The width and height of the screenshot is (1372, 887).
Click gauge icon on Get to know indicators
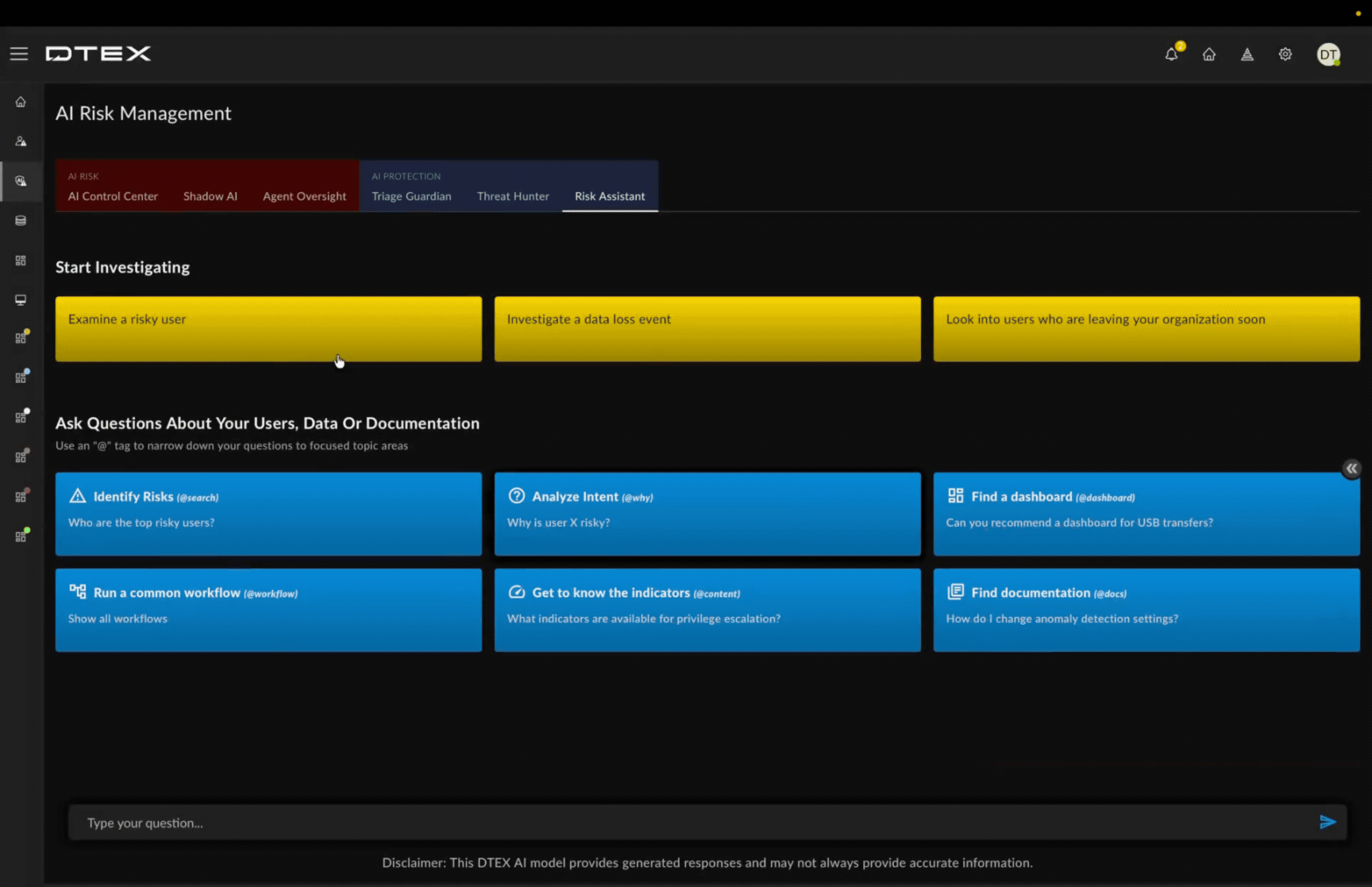pyautogui.click(x=516, y=592)
